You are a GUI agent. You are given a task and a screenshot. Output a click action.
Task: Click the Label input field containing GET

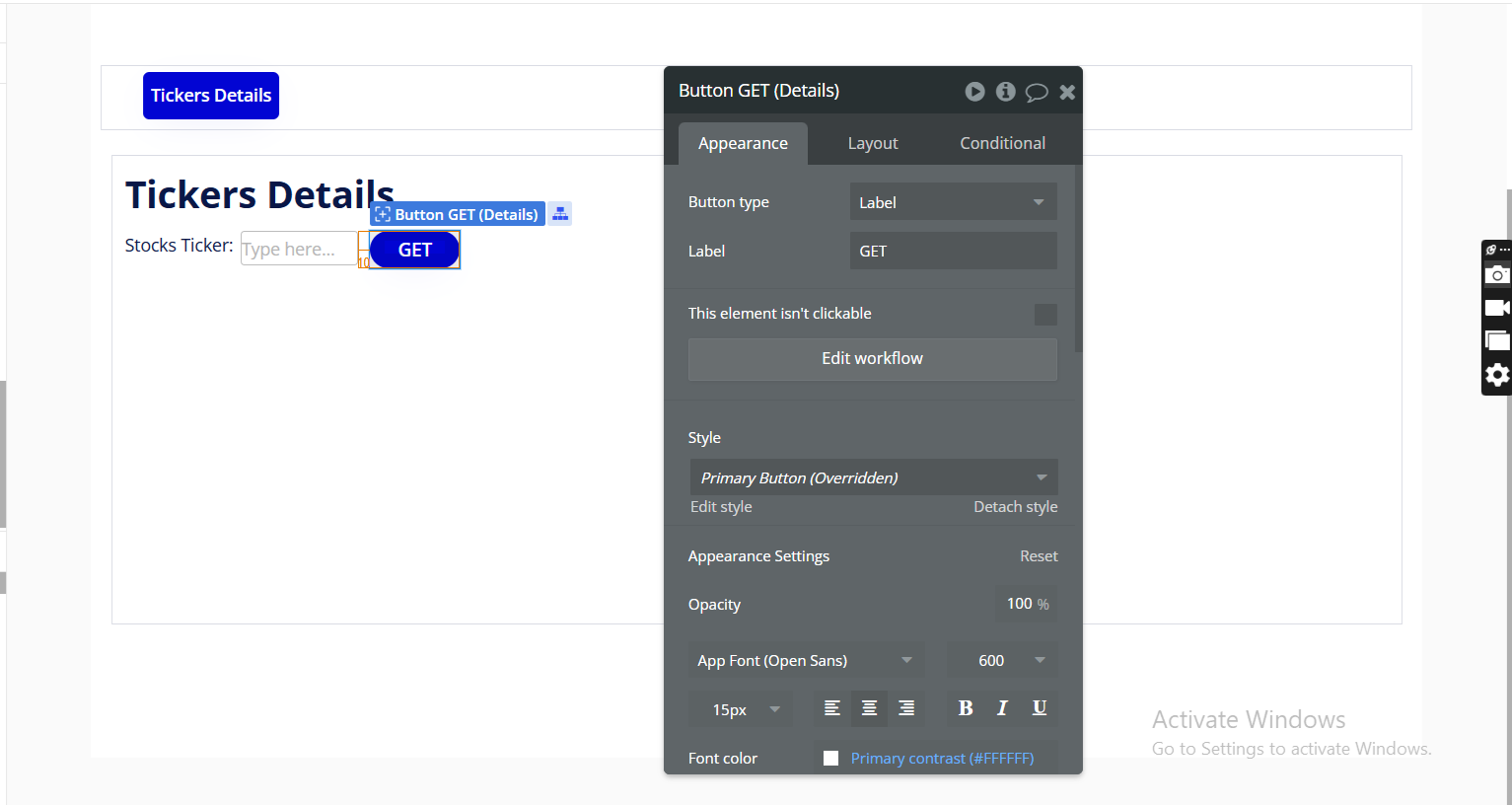tap(953, 251)
